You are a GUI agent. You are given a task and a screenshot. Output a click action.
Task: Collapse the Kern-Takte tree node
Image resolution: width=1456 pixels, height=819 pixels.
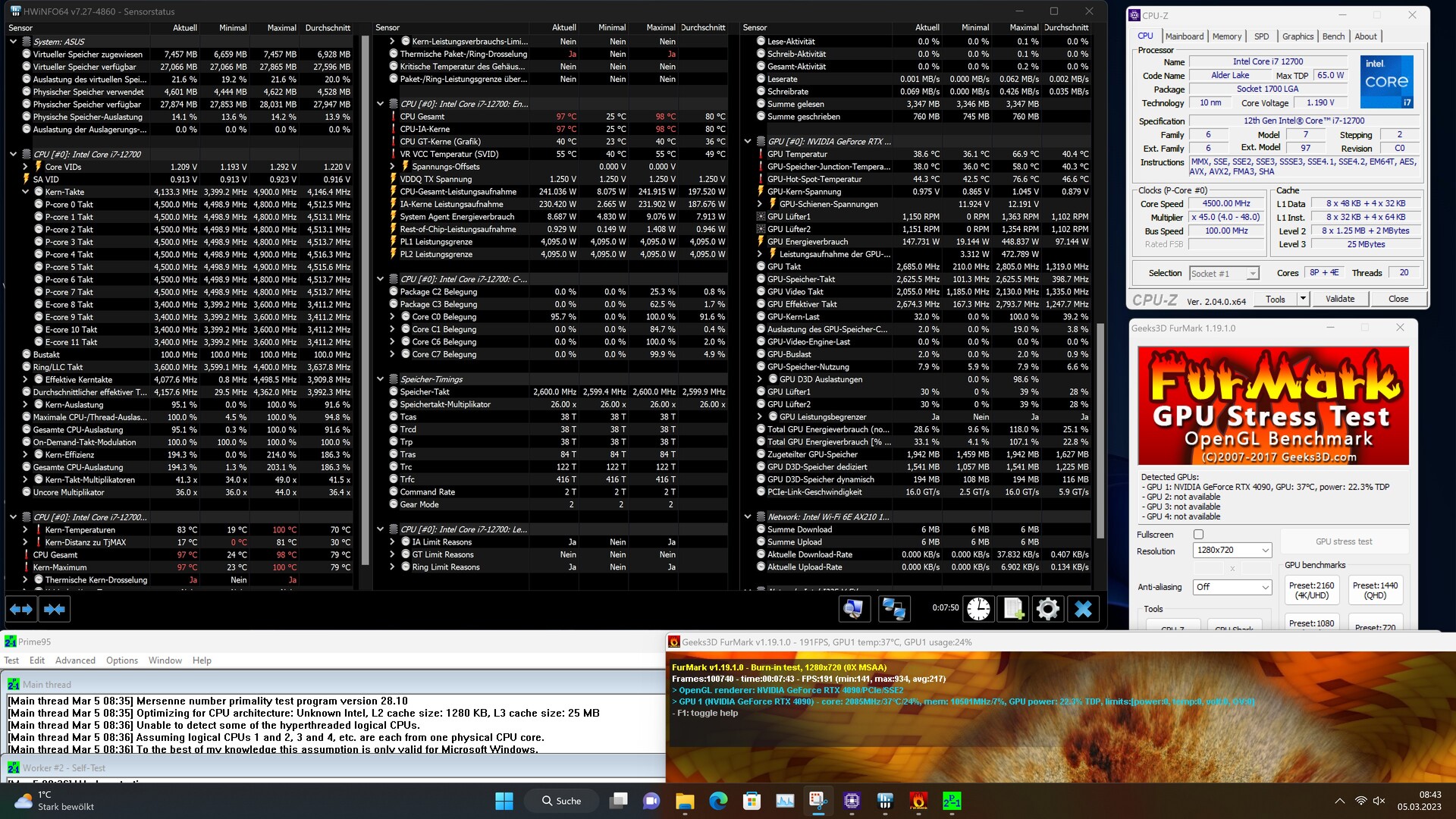click(x=25, y=192)
